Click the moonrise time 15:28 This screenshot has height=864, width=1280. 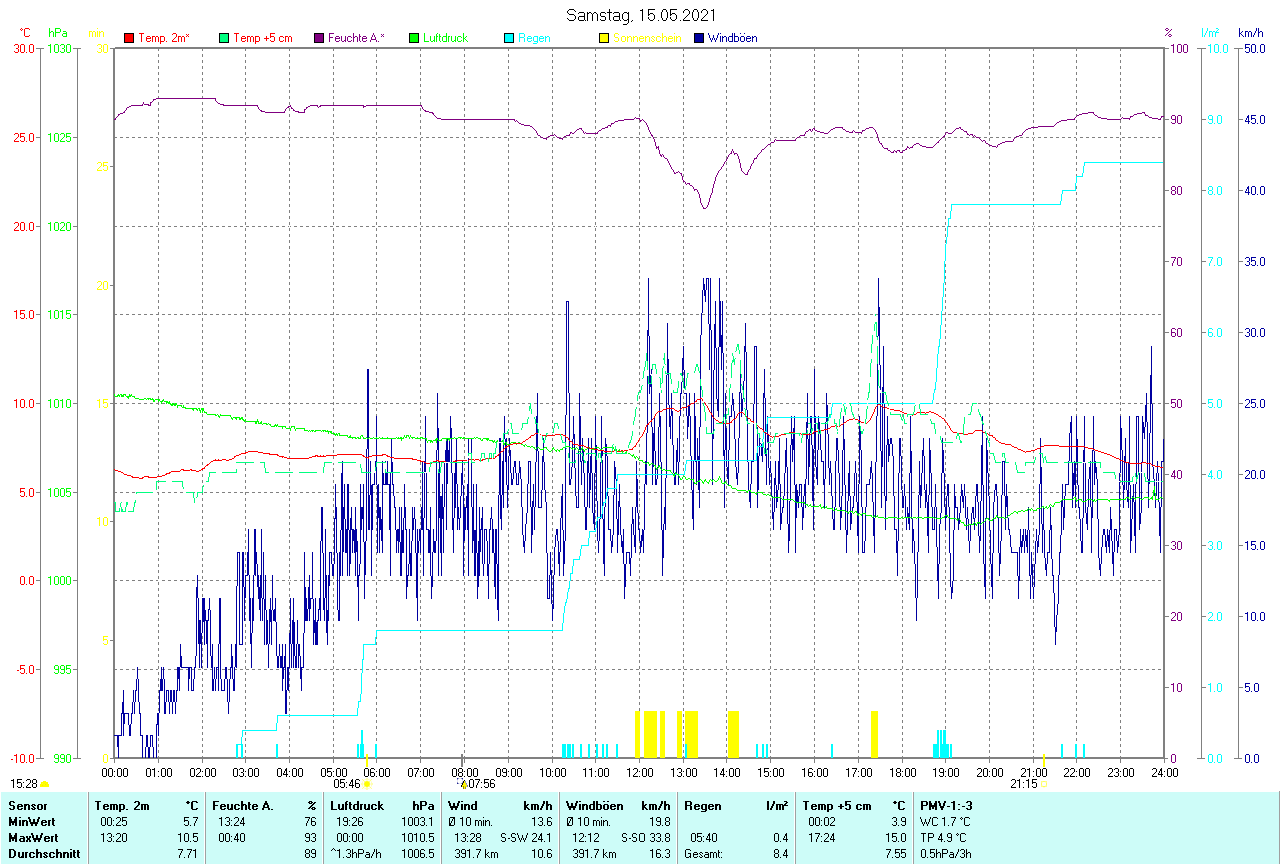[25, 784]
